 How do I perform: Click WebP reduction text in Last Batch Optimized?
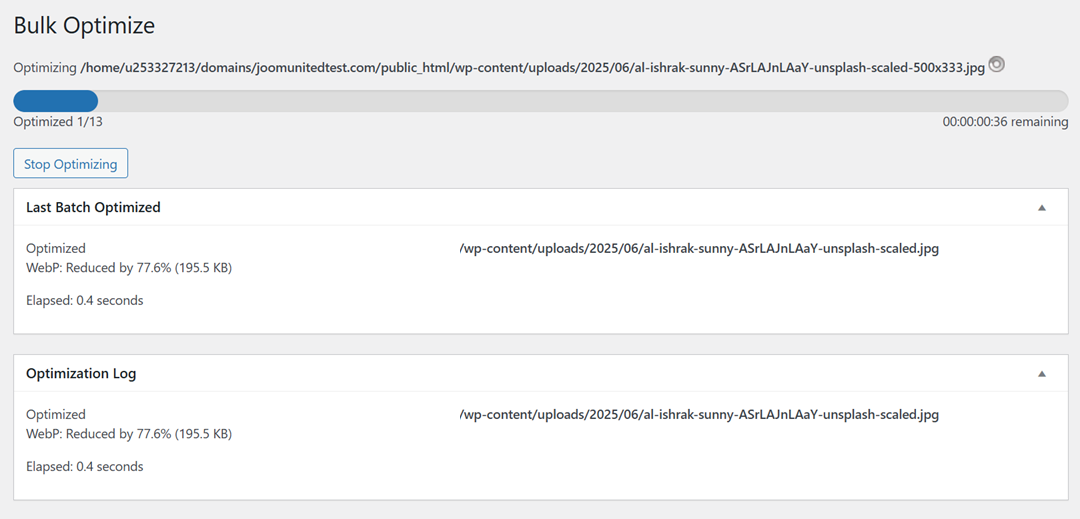[x=129, y=268]
